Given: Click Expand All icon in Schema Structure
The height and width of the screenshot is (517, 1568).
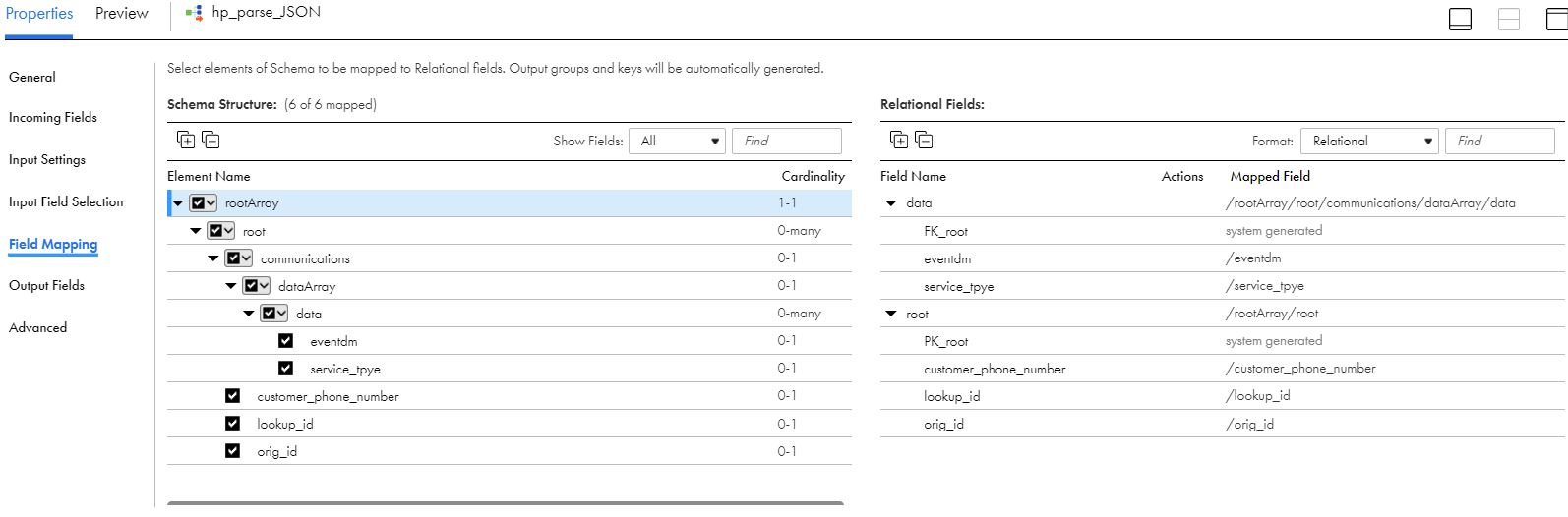Looking at the screenshot, I should [x=186, y=141].
